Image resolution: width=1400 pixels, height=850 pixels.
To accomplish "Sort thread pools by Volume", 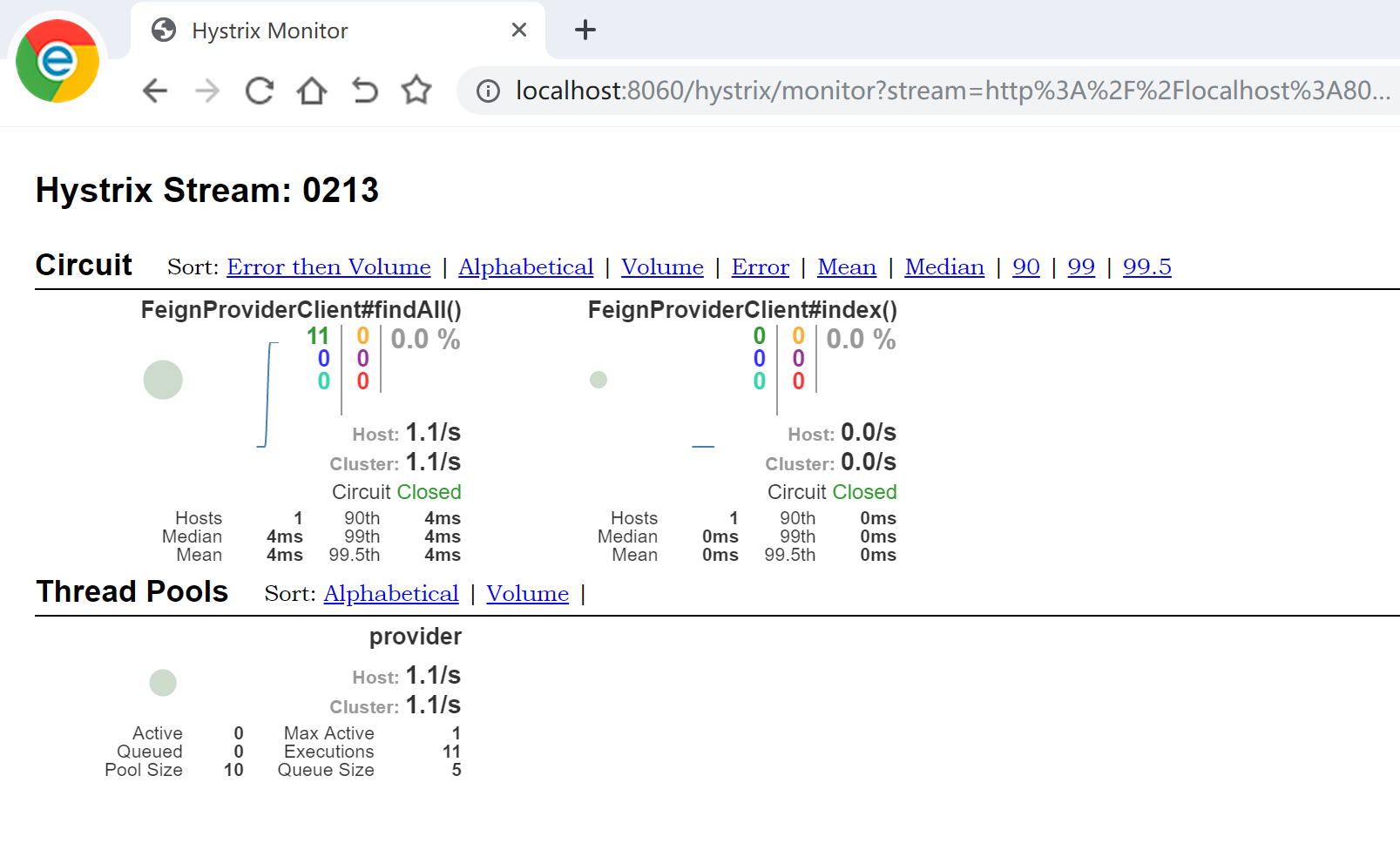I will tap(527, 593).
